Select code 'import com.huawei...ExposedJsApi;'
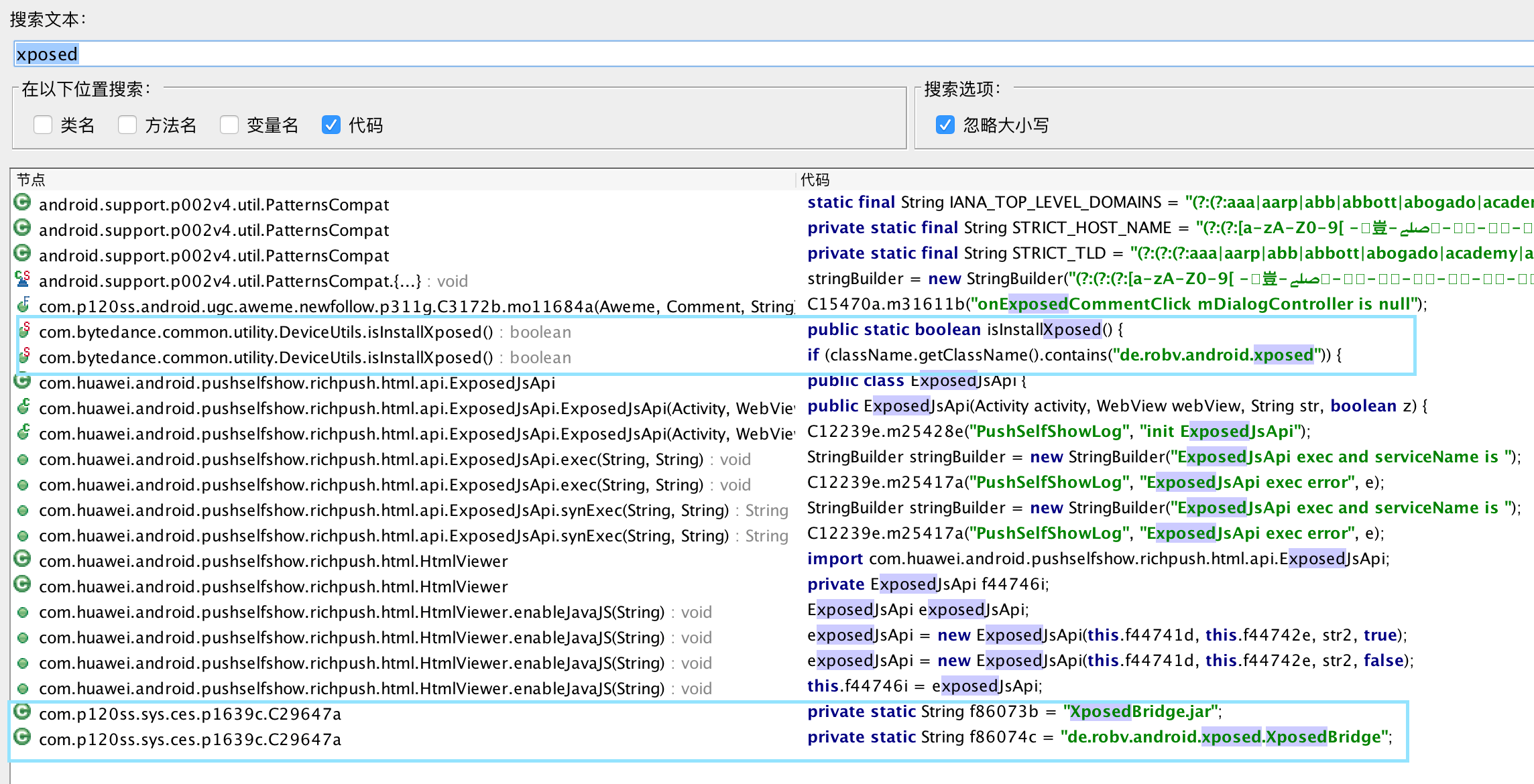Viewport: 1534px width, 784px height. [1098, 560]
